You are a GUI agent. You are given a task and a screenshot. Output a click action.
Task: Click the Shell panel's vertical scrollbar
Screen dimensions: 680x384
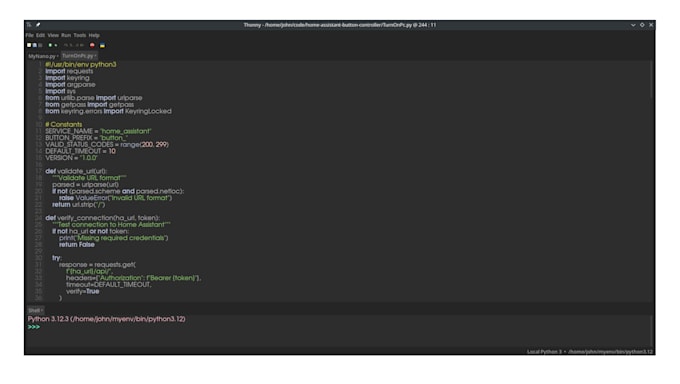(x=651, y=331)
